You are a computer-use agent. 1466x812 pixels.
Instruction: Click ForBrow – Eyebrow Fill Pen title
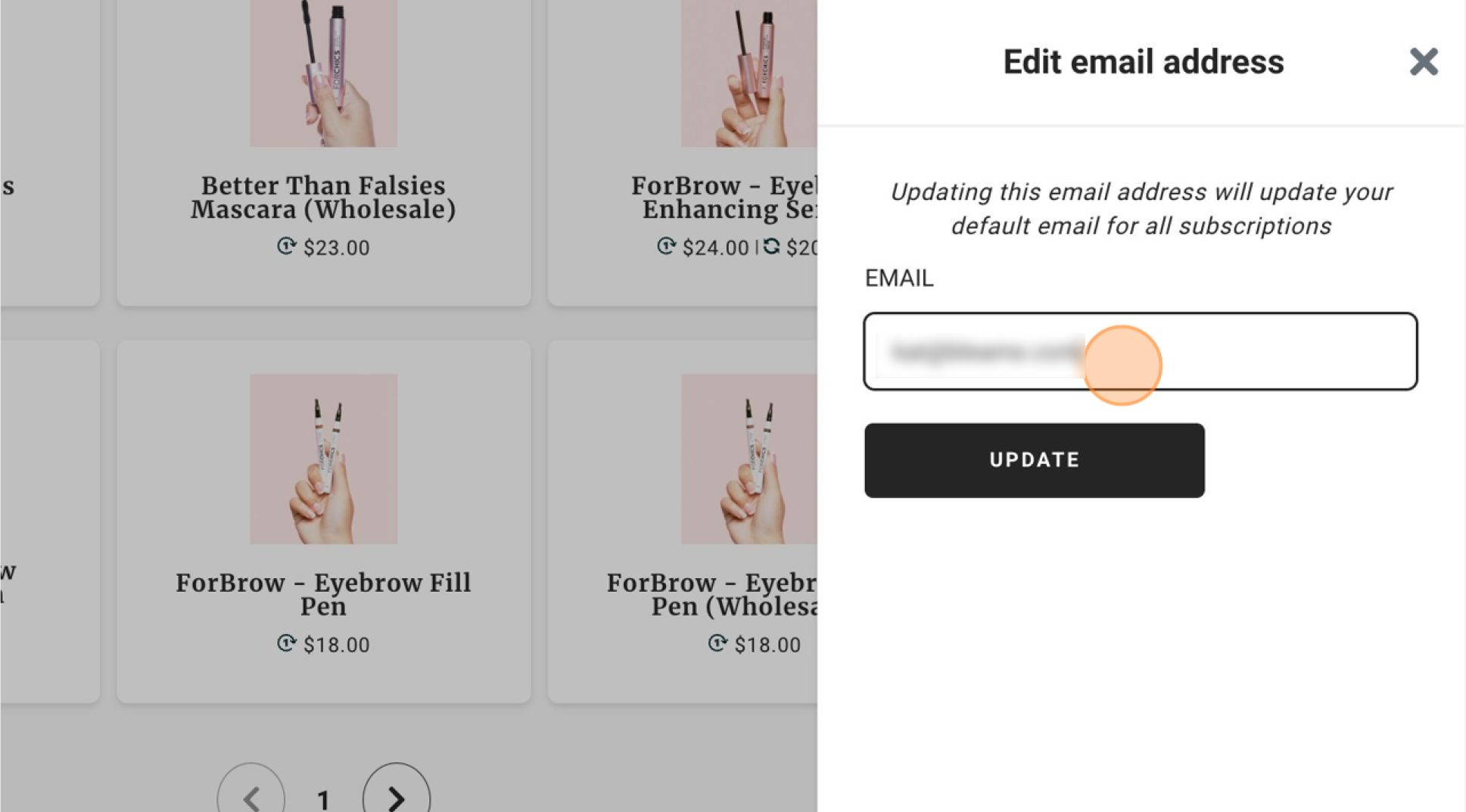click(x=323, y=594)
